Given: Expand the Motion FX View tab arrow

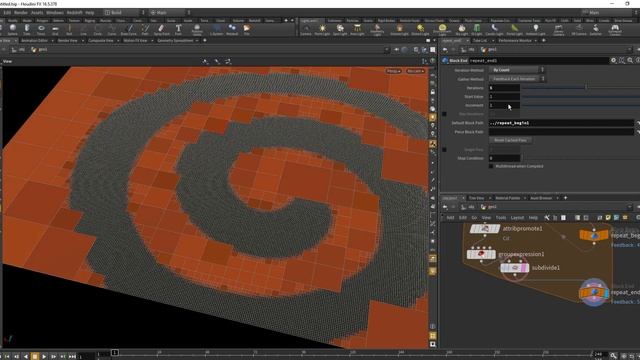Looking at the screenshot, I should [x=152, y=41].
